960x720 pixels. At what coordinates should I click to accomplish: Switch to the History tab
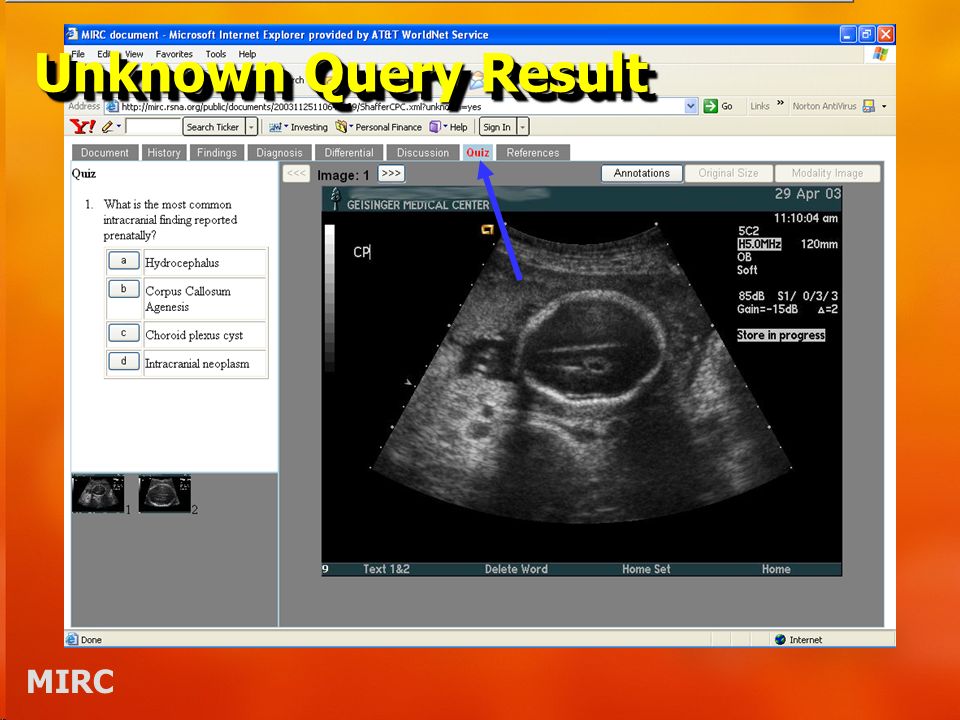pos(163,152)
